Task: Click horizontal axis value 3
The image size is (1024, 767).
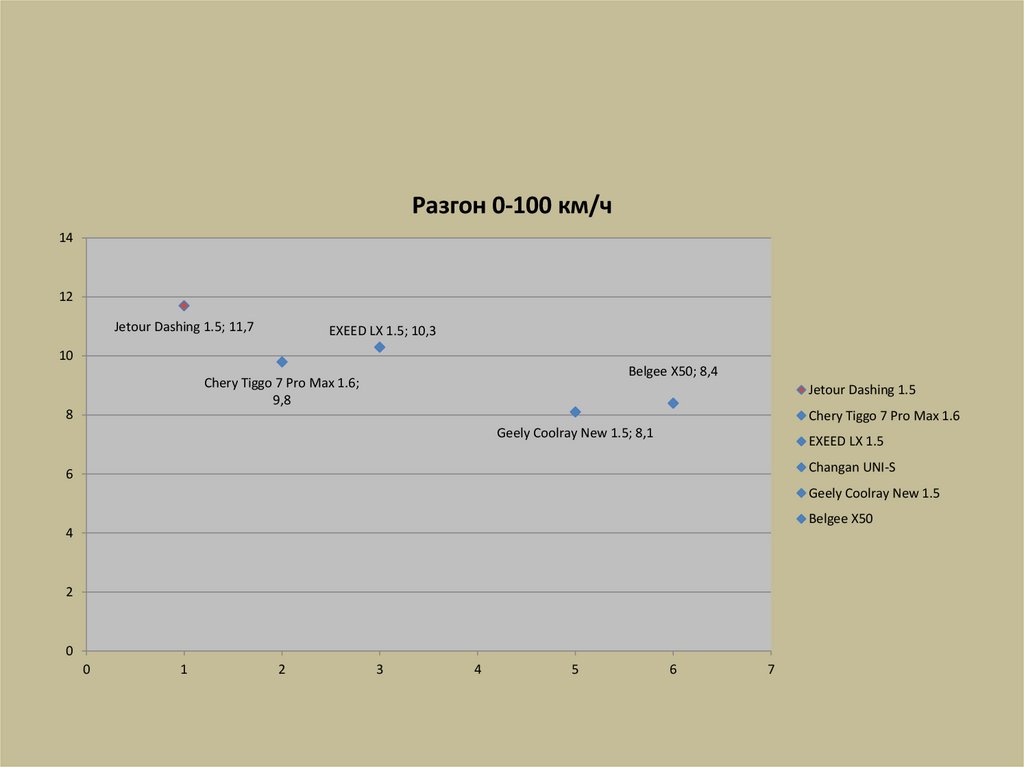Action: point(379,669)
